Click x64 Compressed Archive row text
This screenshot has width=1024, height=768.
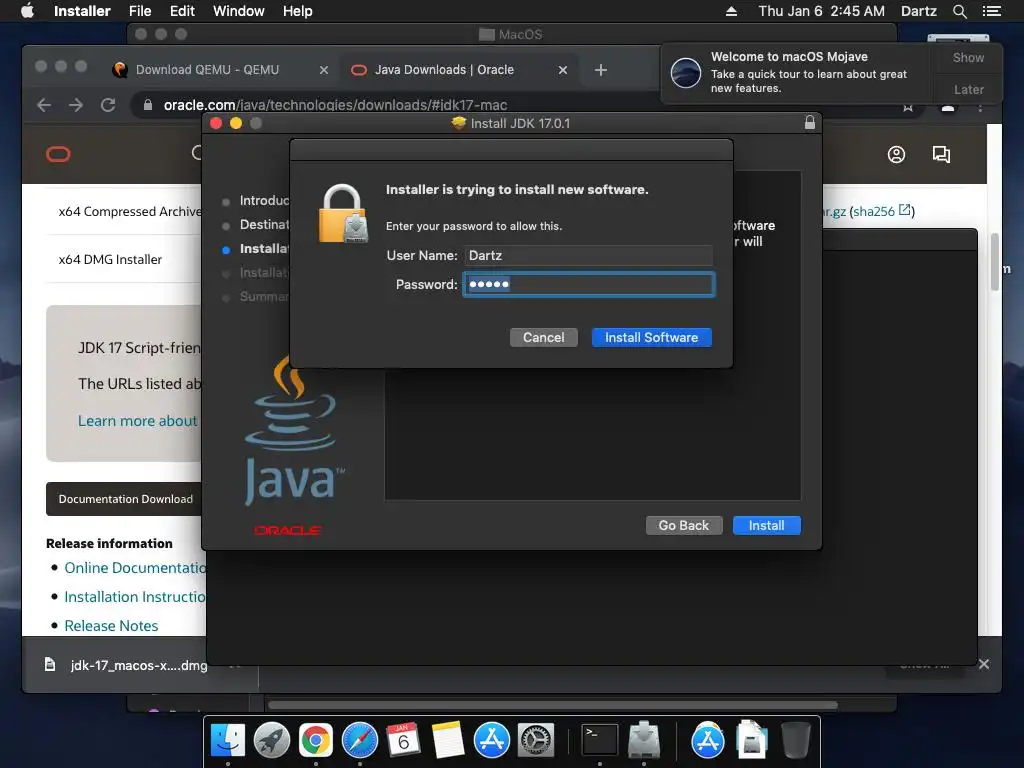[x=130, y=212]
